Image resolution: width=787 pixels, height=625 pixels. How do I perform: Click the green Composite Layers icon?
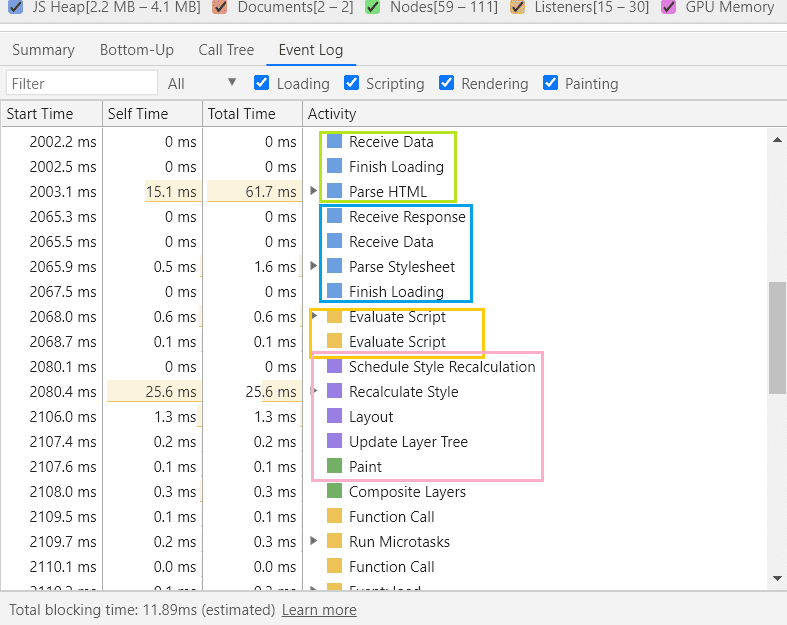334,492
